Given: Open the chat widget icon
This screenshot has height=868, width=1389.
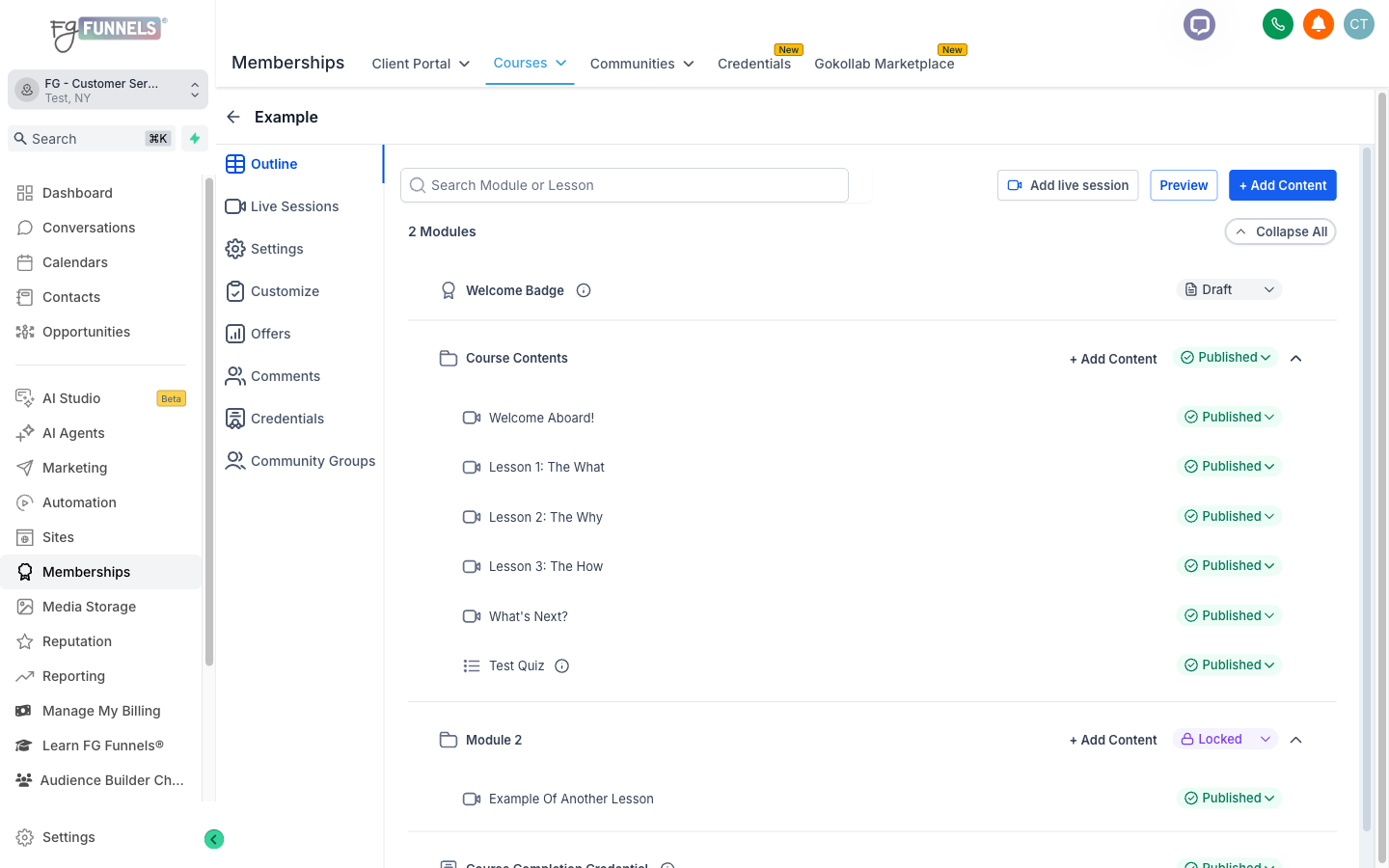Looking at the screenshot, I should (1199, 24).
